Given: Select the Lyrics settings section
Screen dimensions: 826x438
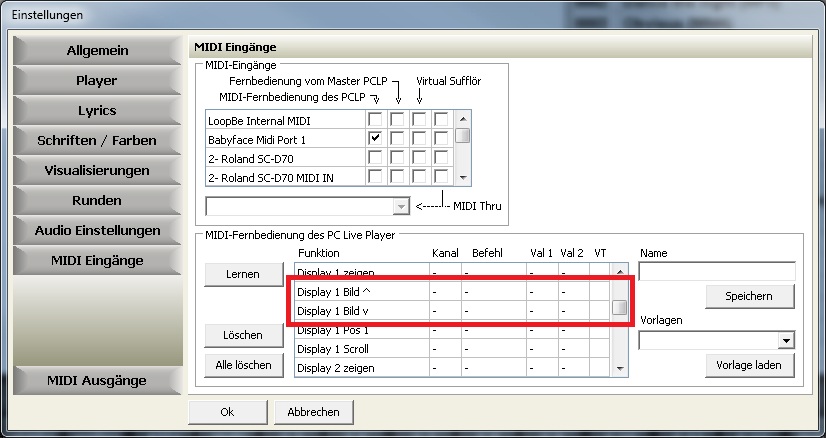Looking at the screenshot, I should coord(97,110).
